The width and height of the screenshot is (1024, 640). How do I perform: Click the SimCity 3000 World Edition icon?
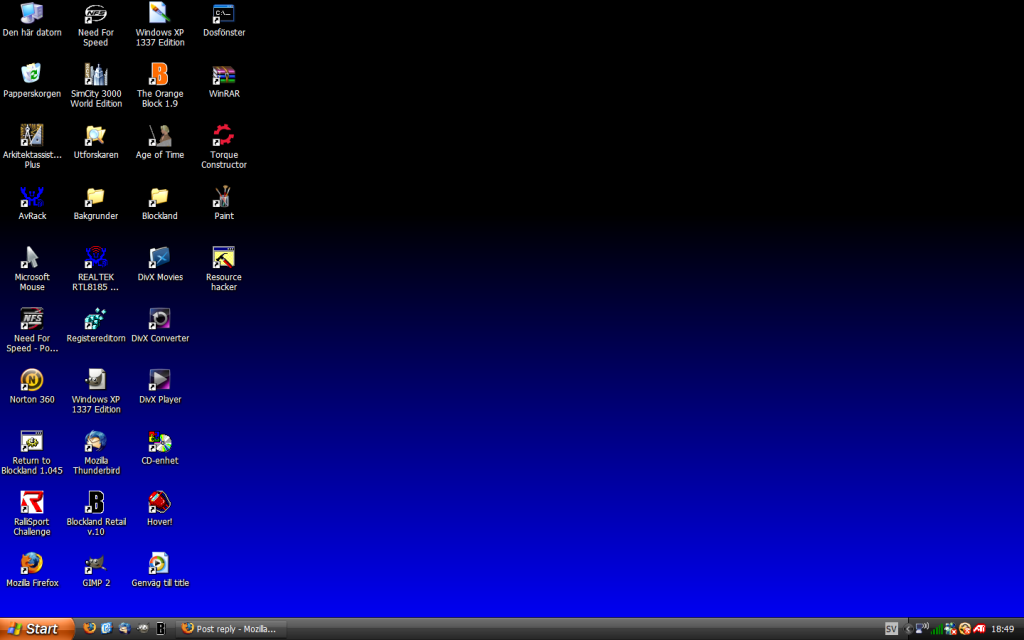pos(96,76)
